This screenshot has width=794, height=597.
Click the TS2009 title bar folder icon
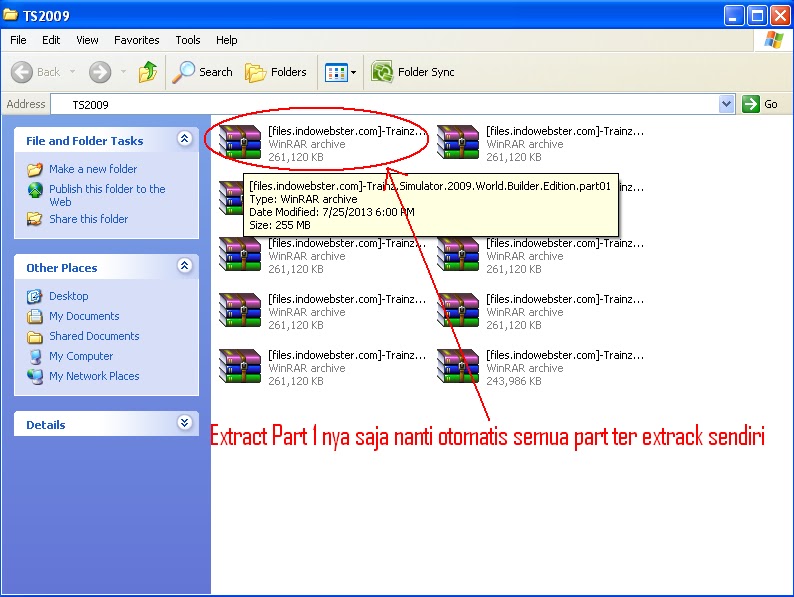click(x=11, y=15)
